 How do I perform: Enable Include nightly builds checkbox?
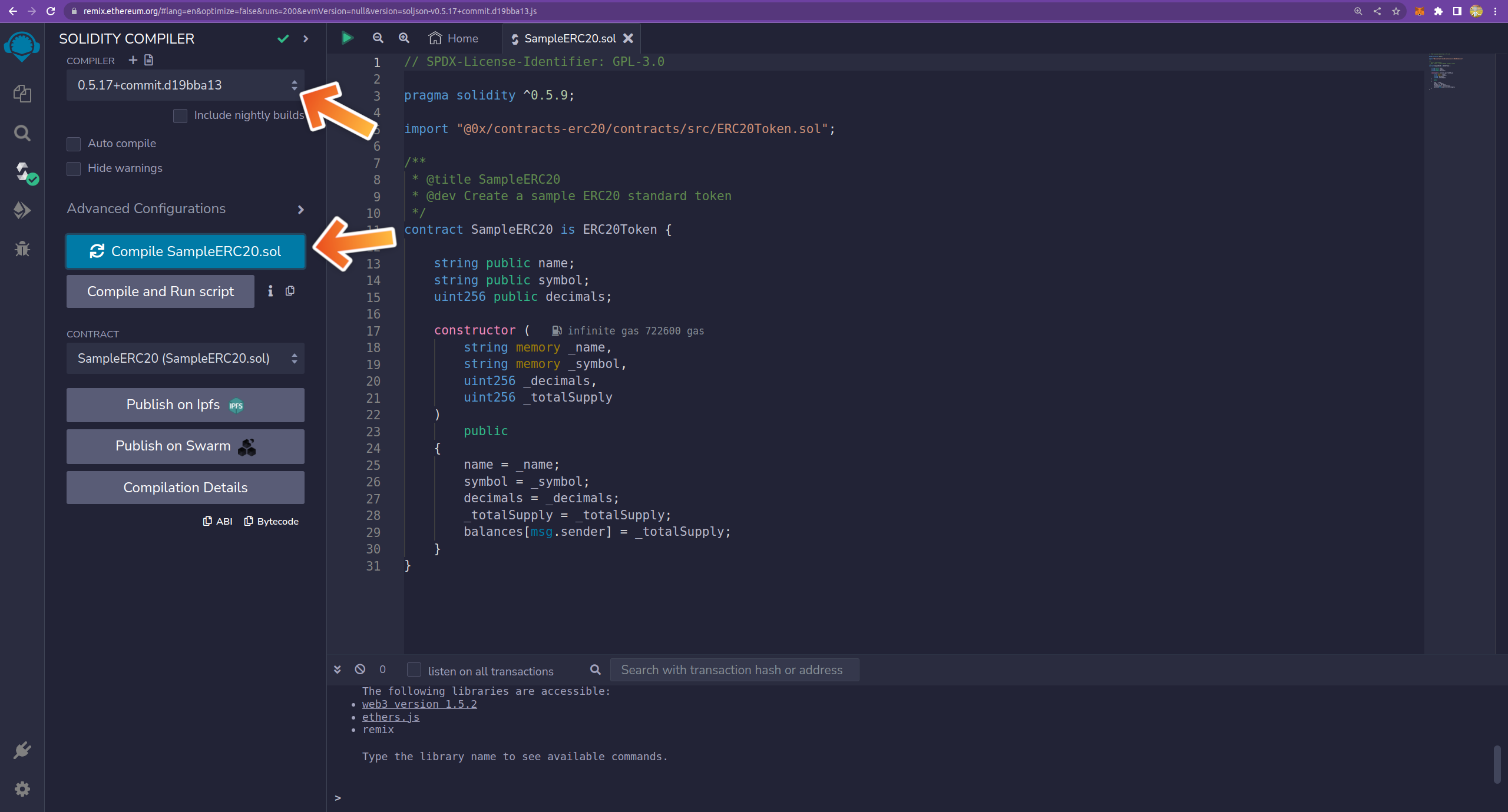pos(180,116)
